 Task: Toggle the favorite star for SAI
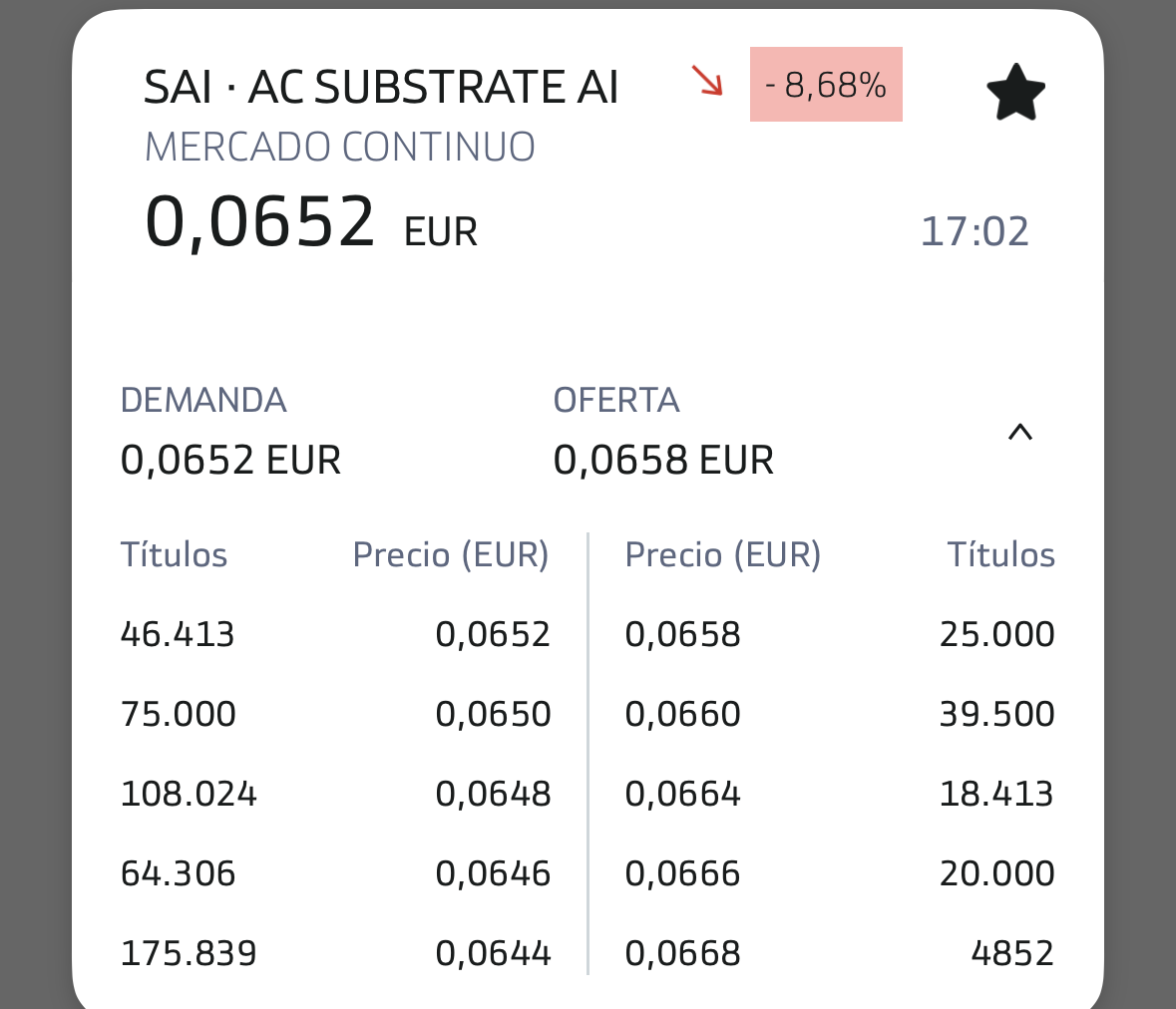(x=1015, y=92)
